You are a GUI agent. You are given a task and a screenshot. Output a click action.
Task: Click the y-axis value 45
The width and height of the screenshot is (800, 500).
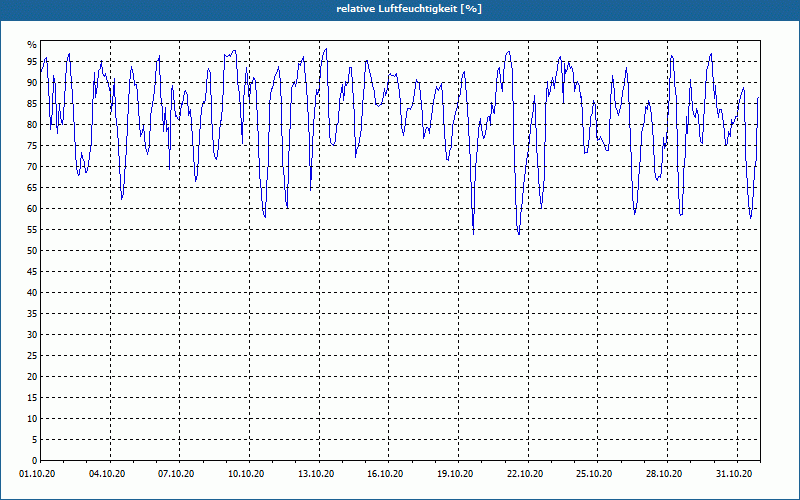click(x=32, y=271)
